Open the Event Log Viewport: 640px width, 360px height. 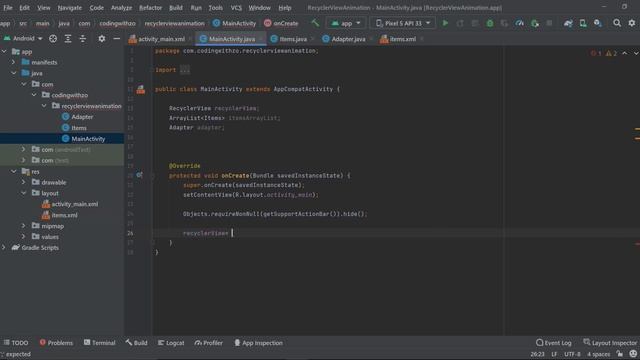pos(553,343)
